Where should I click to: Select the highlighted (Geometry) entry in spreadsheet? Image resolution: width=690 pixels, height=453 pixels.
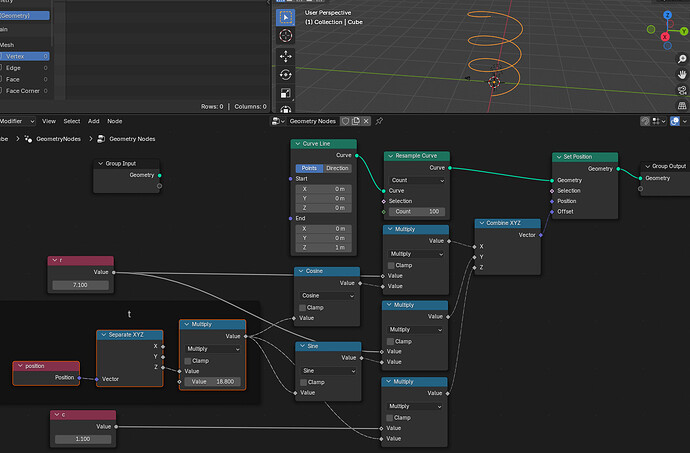coord(25,15)
